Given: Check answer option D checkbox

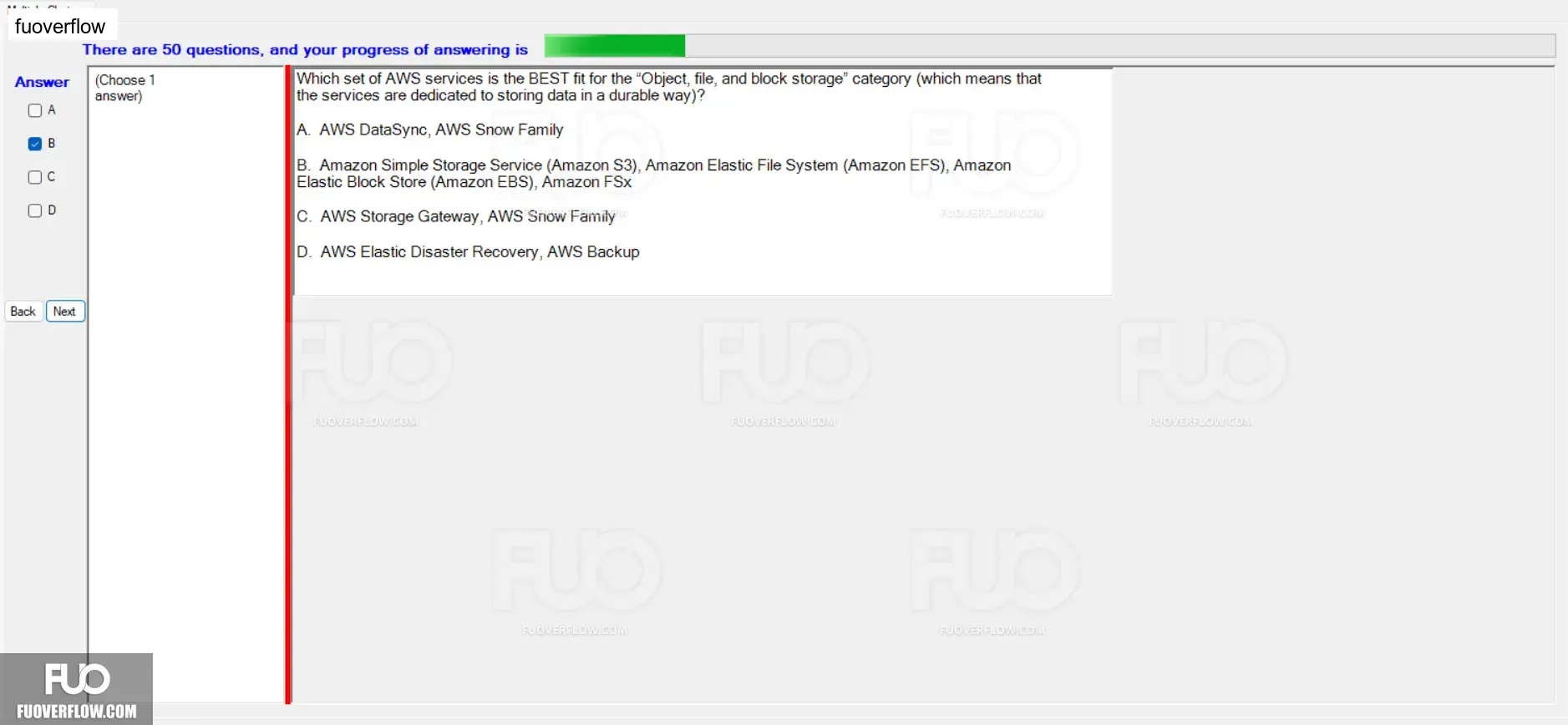Looking at the screenshot, I should [x=35, y=210].
